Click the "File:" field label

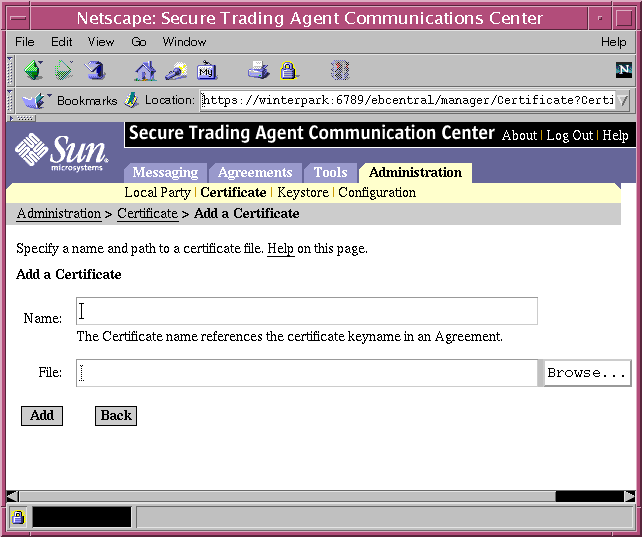click(x=50, y=372)
